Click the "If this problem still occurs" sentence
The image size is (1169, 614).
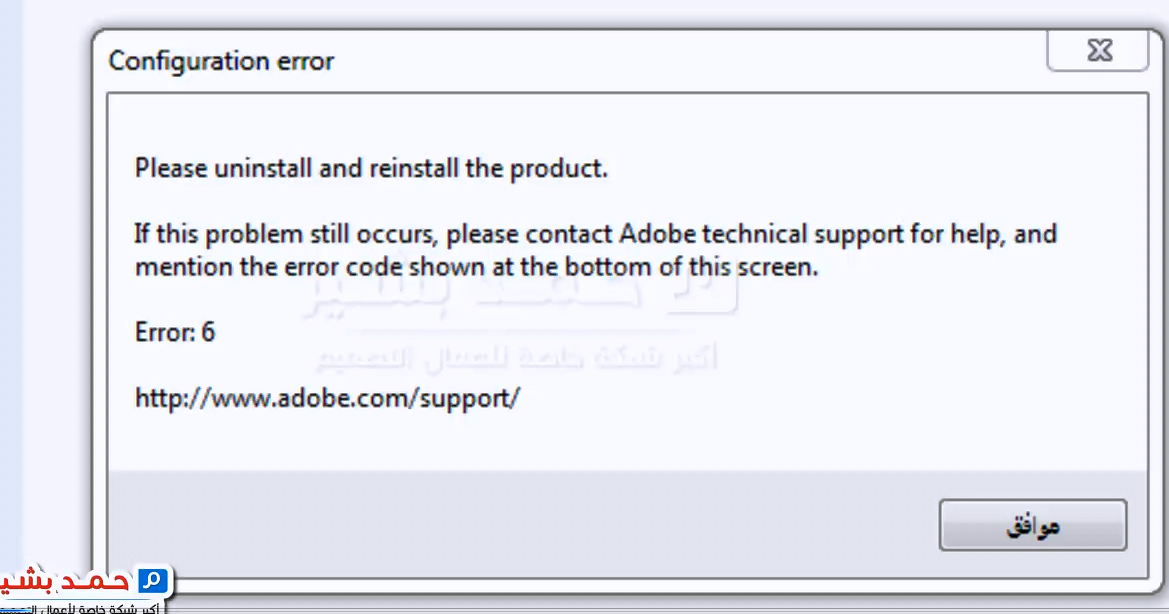coord(595,235)
